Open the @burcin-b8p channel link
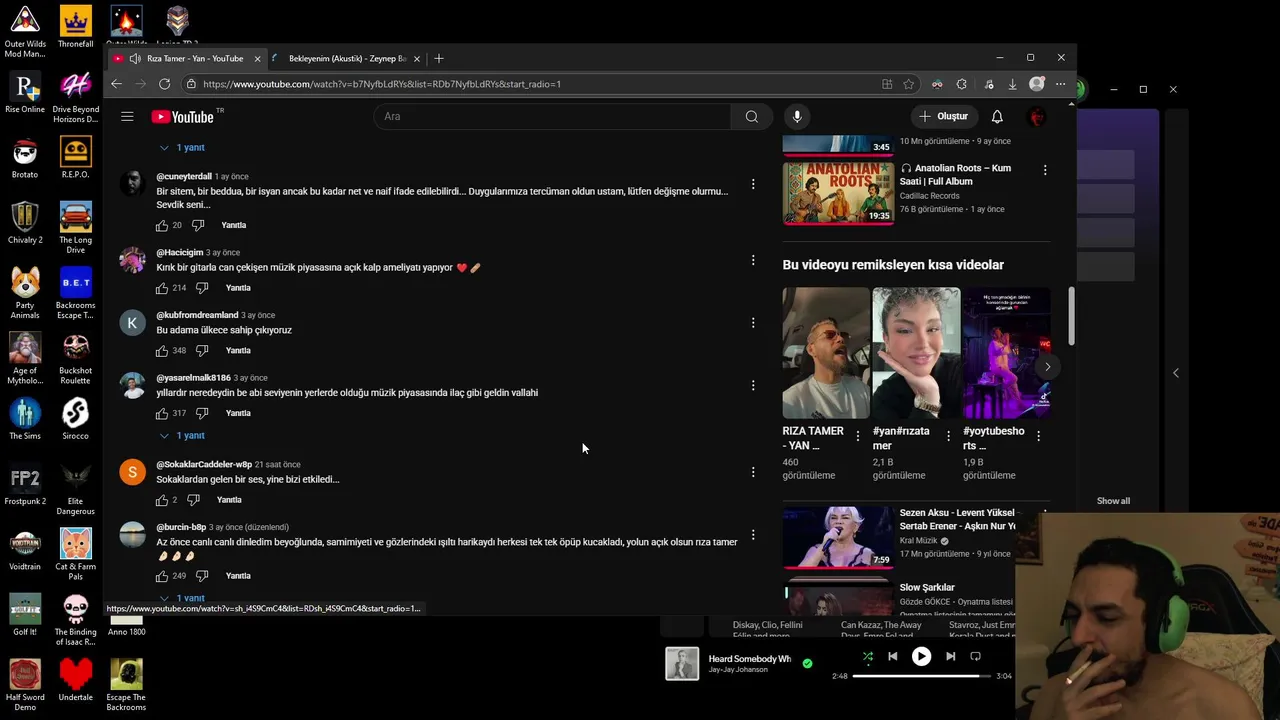1280x720 pixels. coord(181,527)
